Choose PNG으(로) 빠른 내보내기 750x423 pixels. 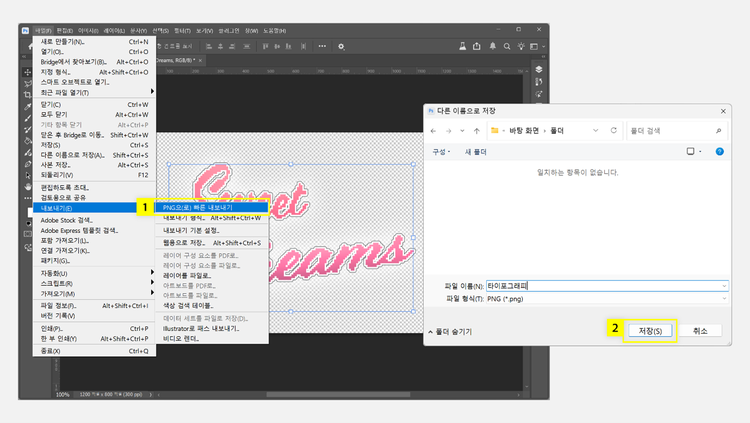[211, 208]
